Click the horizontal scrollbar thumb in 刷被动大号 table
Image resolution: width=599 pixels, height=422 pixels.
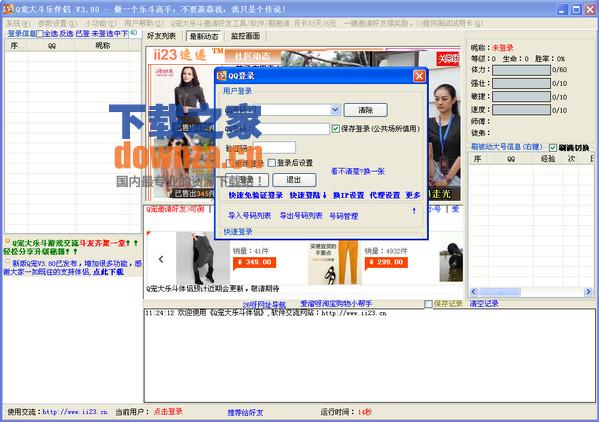(500, 292)
